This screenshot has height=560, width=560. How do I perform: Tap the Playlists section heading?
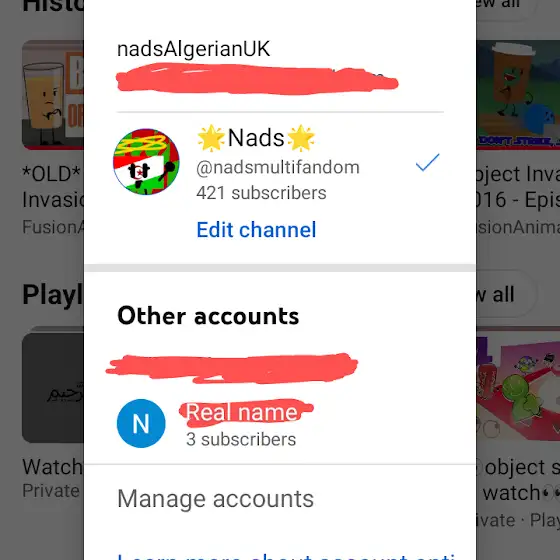coord(53,295)
